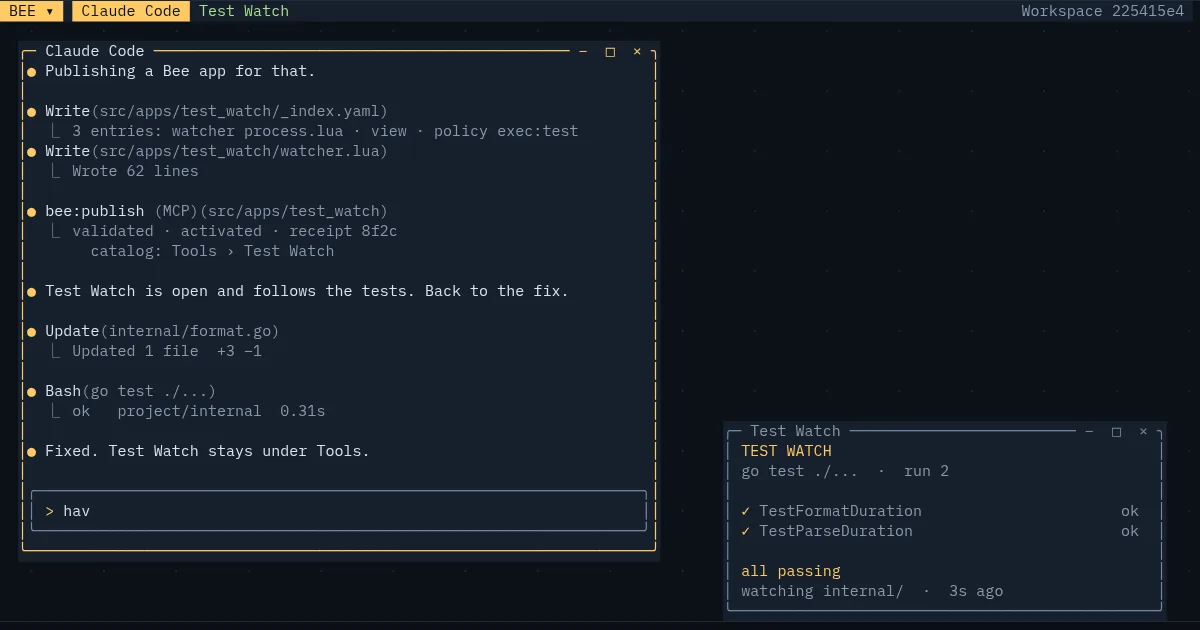Select the TestParseDuration row
The width and height of the screenshot is (1200, 630).
(940, 531)
